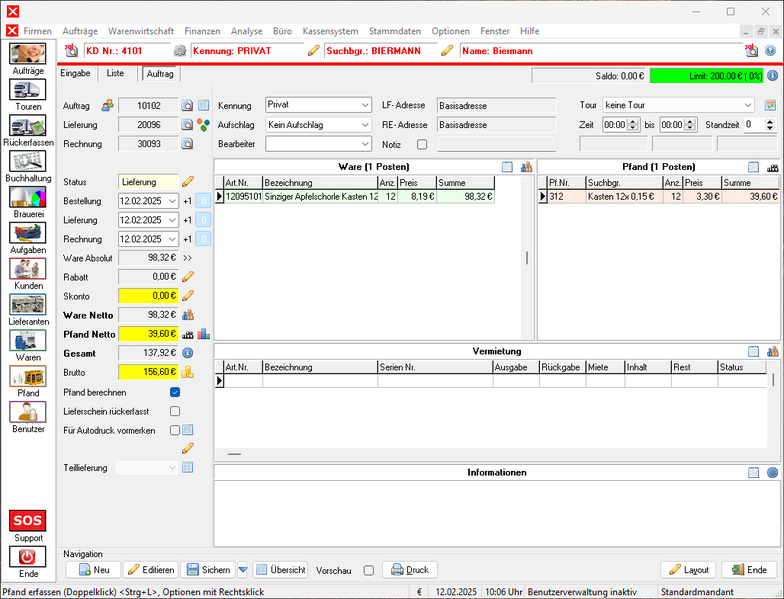
Task: Open the Brauerei module in sidebar
Action: coord(28,197)
